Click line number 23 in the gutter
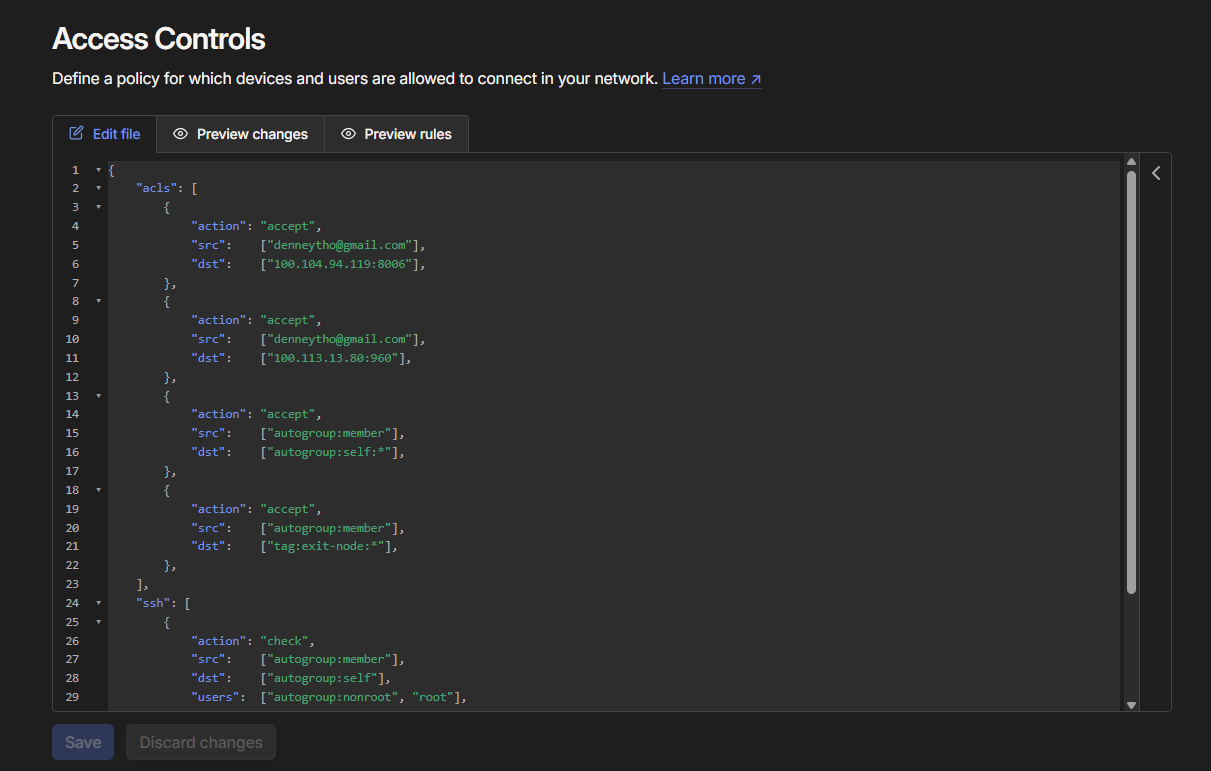Viewport: 1211px width, 771px height. tap(72, 584)
